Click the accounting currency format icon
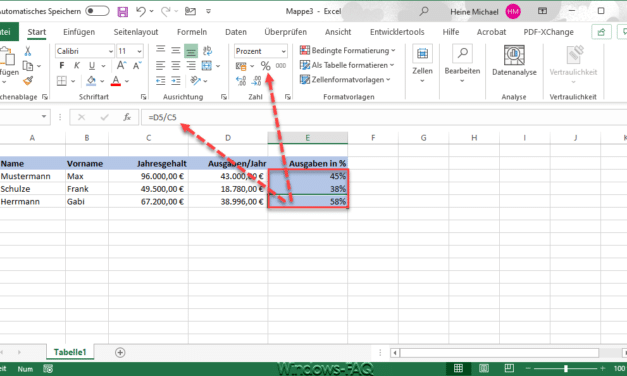This screenshot has height=376, width=627. pos(241,66)
